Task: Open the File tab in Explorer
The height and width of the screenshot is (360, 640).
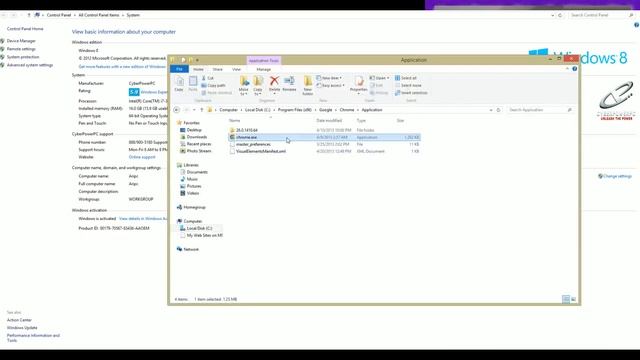Action: [179, 69]
